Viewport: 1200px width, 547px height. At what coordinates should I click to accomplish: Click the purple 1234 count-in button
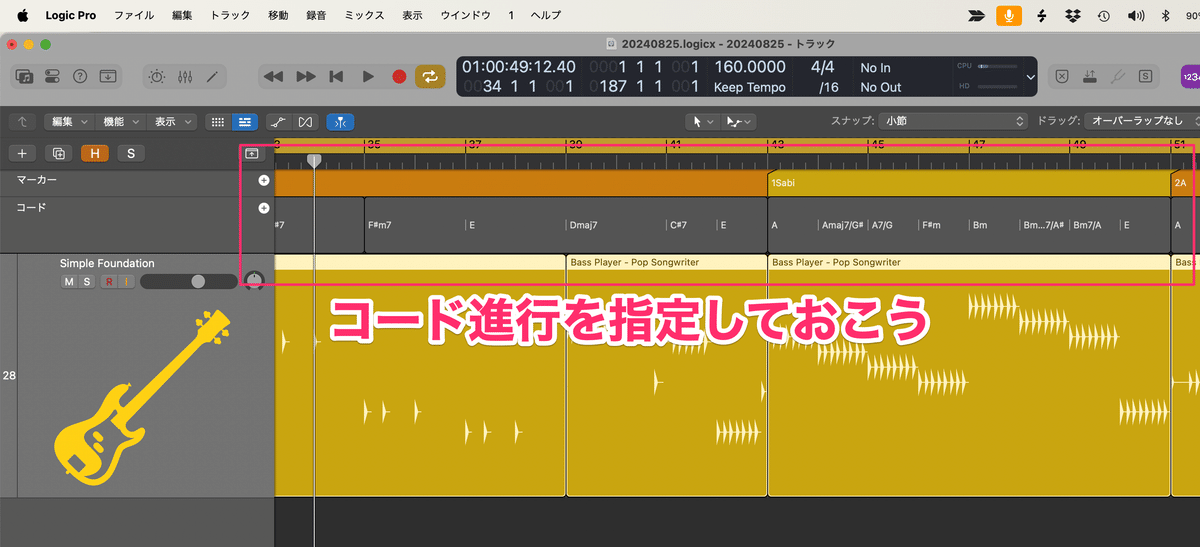[1190, 76]
